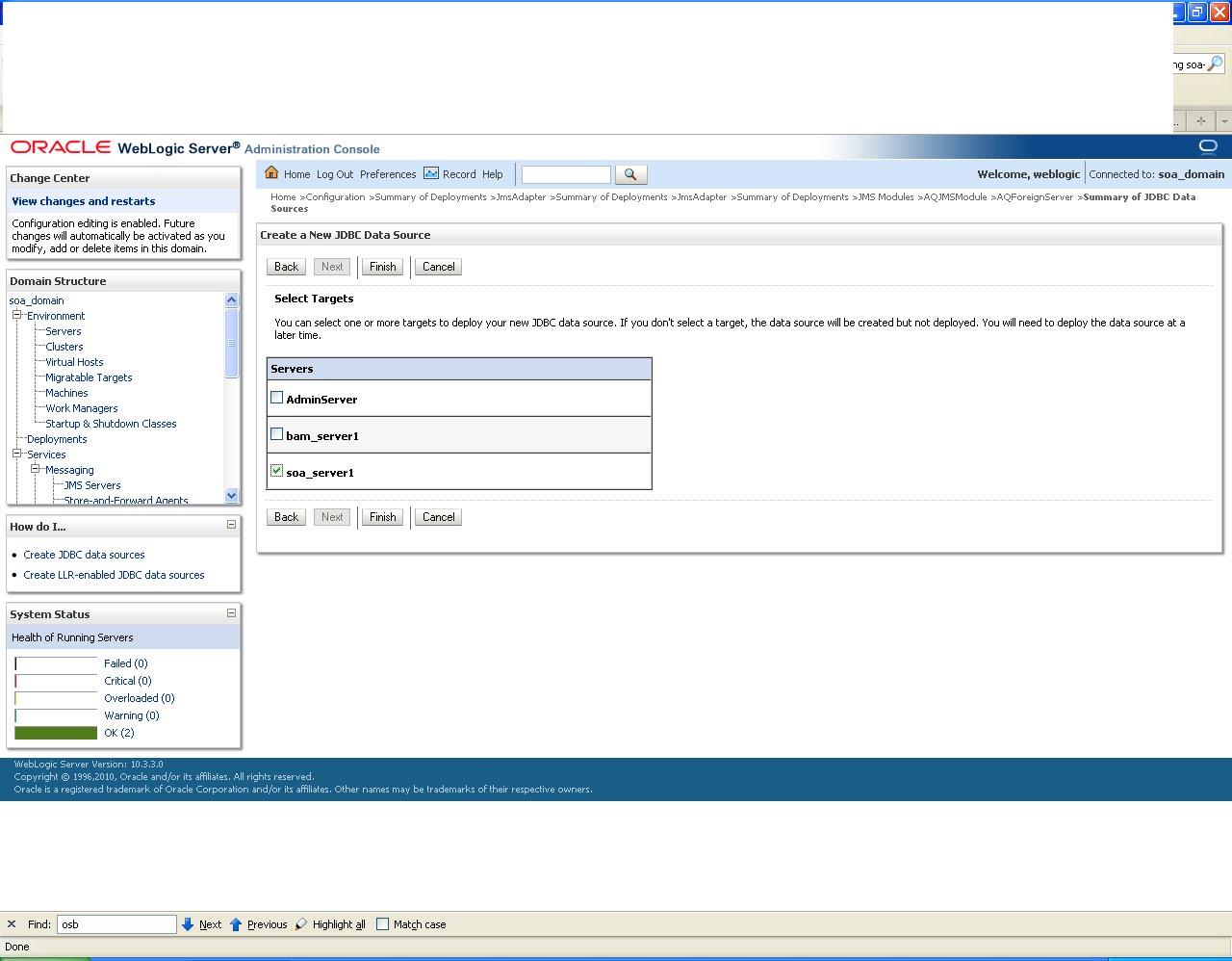Image resolution: width=1232 pixels, height=961 pixels.
Task: Close the Find bar with the X icon
Action: (11, 923)
